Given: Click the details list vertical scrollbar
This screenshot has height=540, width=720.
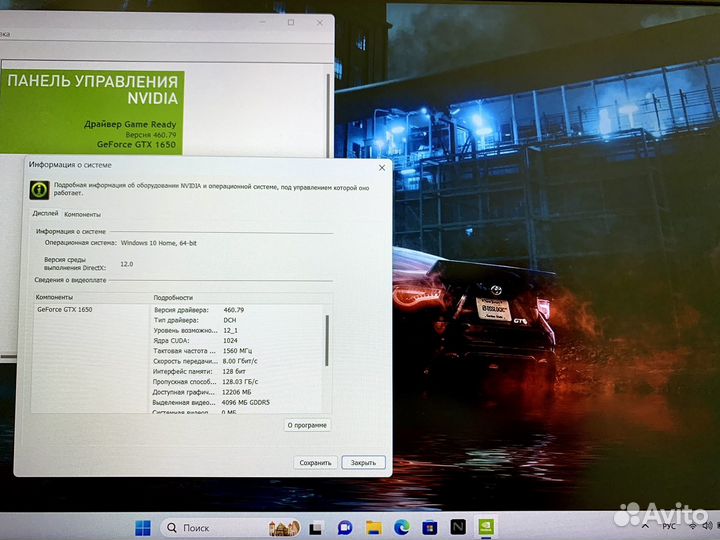Looking at the screenshot, I should (x=327, y=341).
